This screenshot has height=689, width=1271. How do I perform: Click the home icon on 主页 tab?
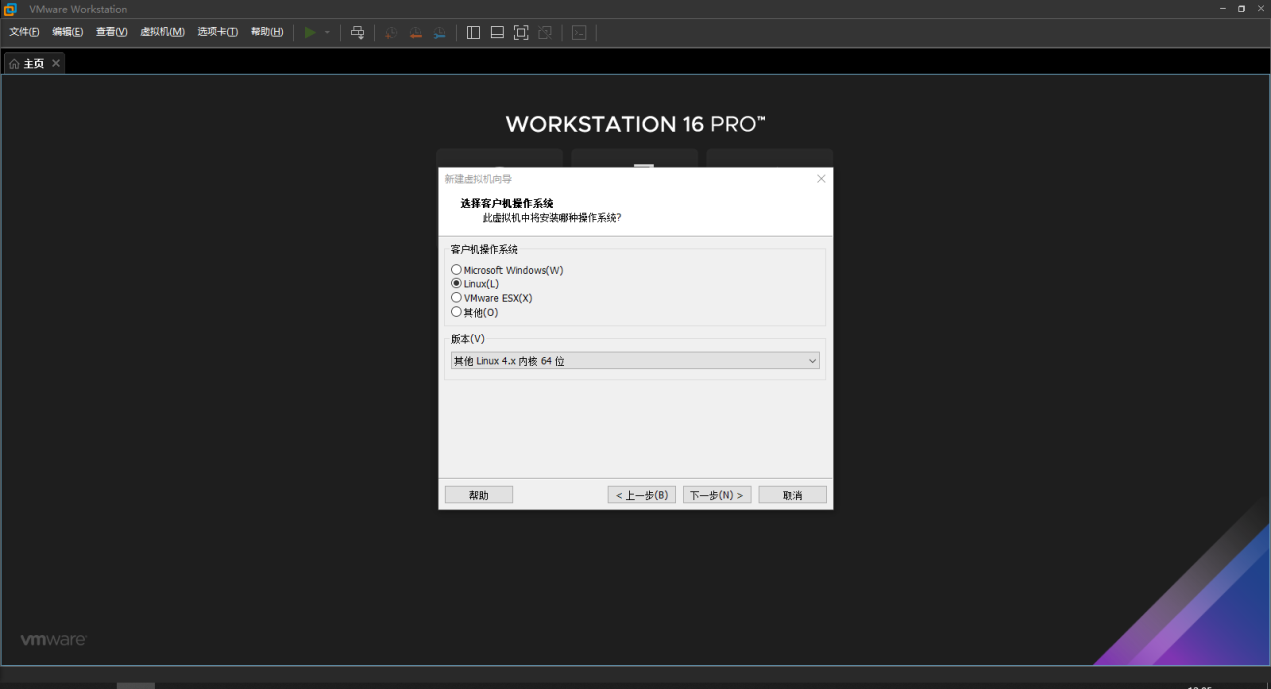[x=14, y=63]
